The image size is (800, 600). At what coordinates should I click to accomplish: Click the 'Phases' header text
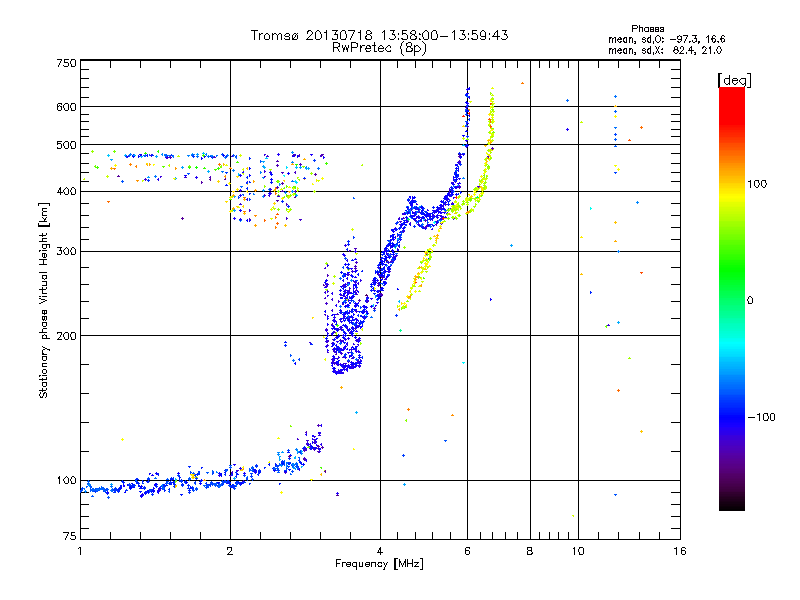(647, 29)
